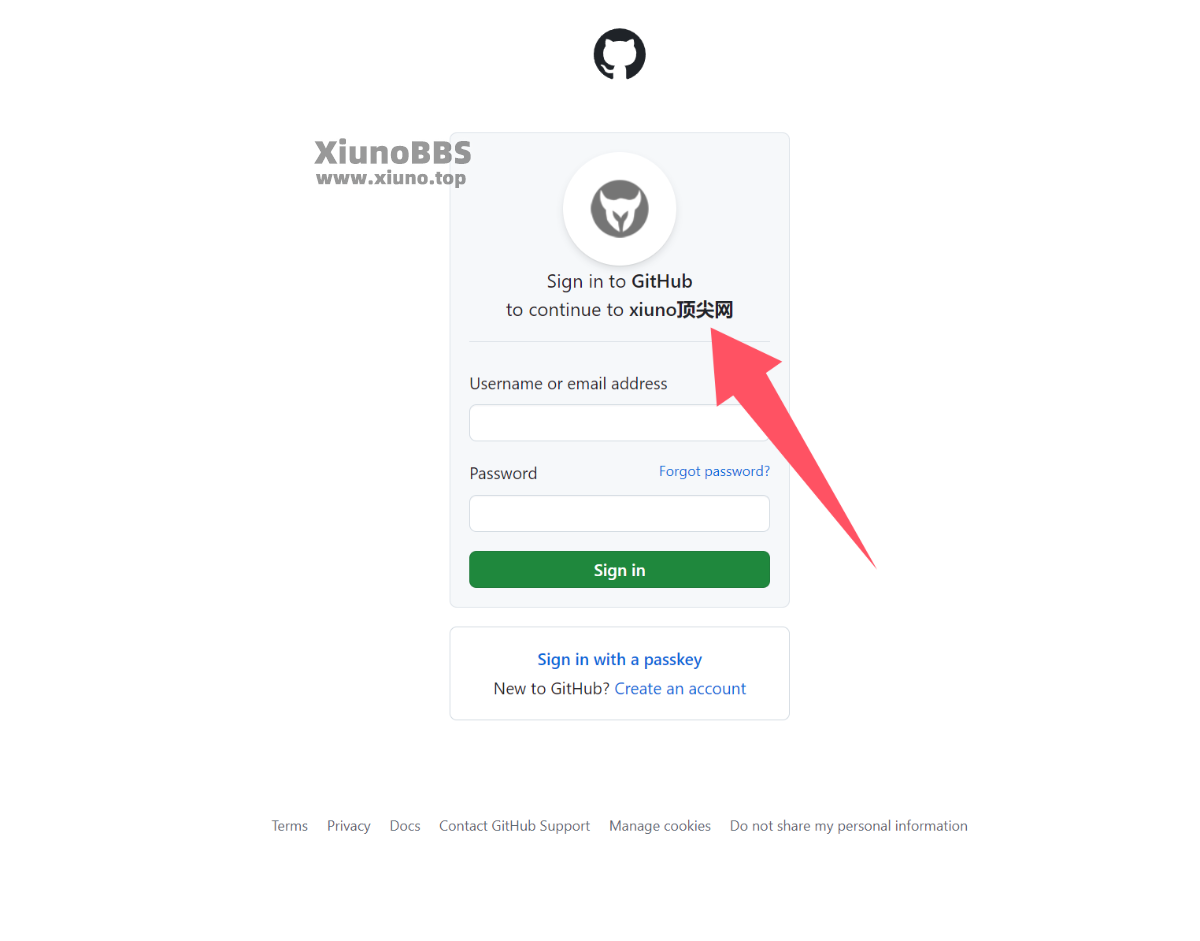This screenshot has width=1200, height=941.
Task: Click the www.xiuno.top watermark text
Action: (392, 179)
